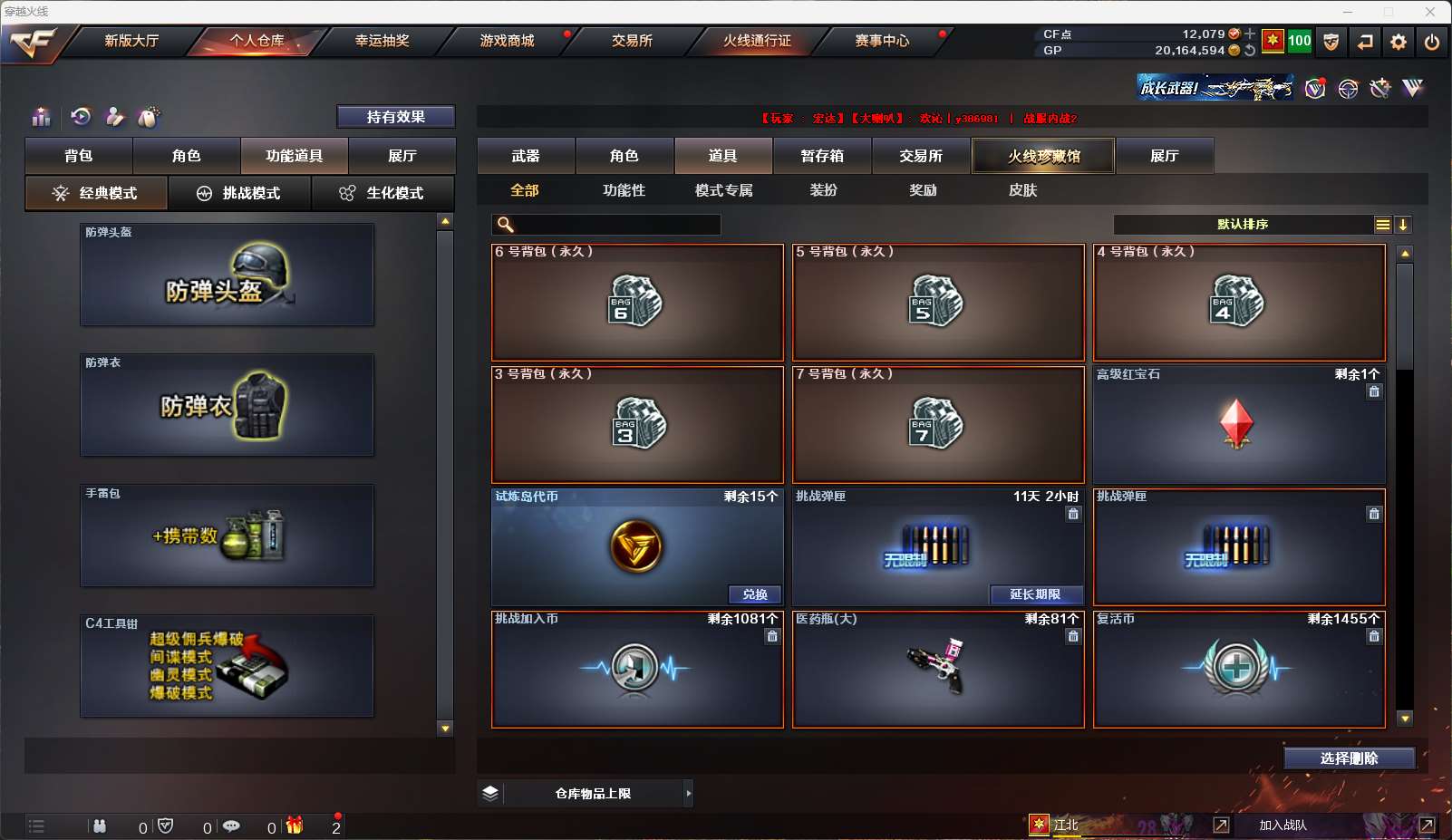Open the settings gear icon
The image size is (1452, 840).
click(1399, 42)
